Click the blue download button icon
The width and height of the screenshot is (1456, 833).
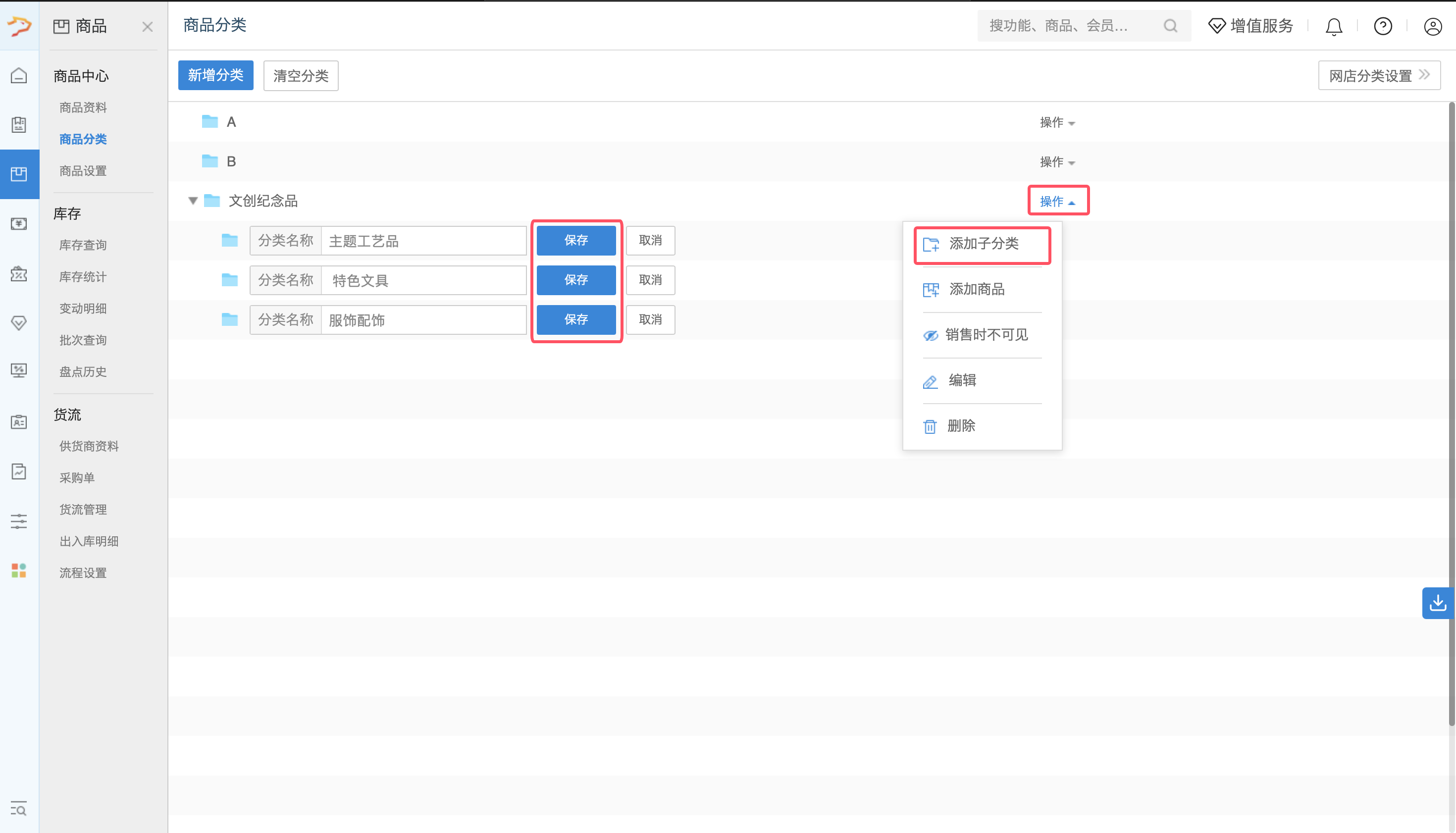click(1438, 603)
